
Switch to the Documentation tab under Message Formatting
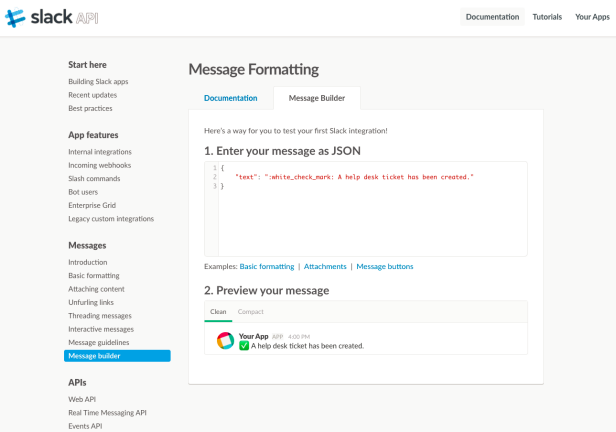coord(231,98)
